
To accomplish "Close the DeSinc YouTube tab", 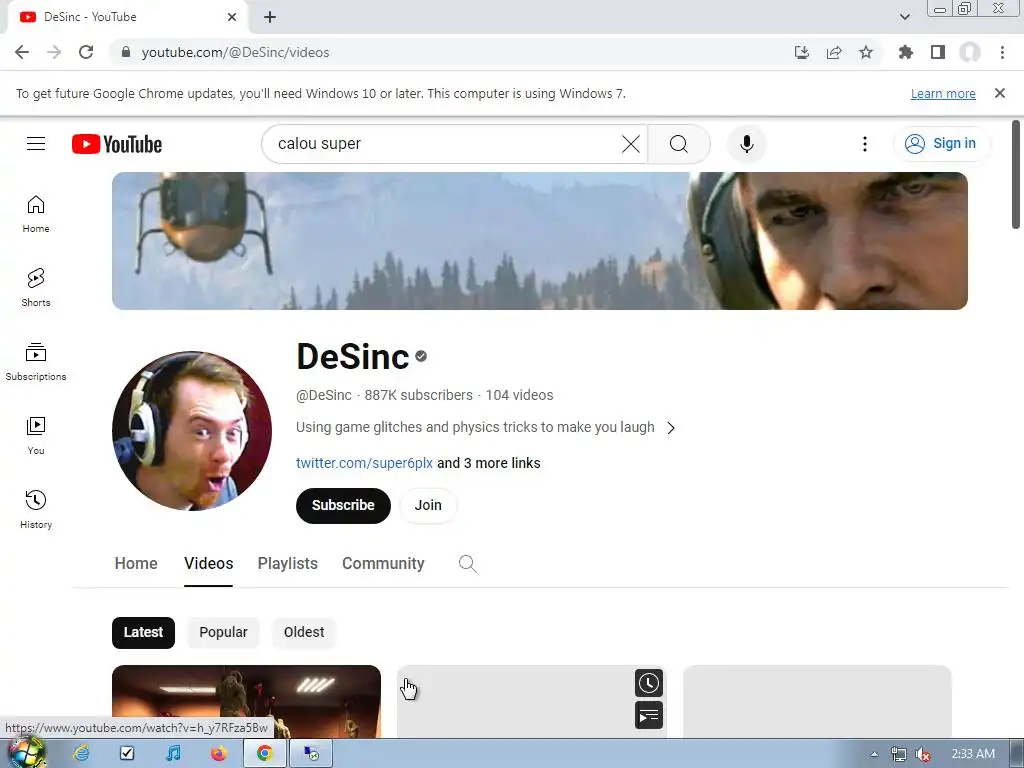I will click(232, 17).
